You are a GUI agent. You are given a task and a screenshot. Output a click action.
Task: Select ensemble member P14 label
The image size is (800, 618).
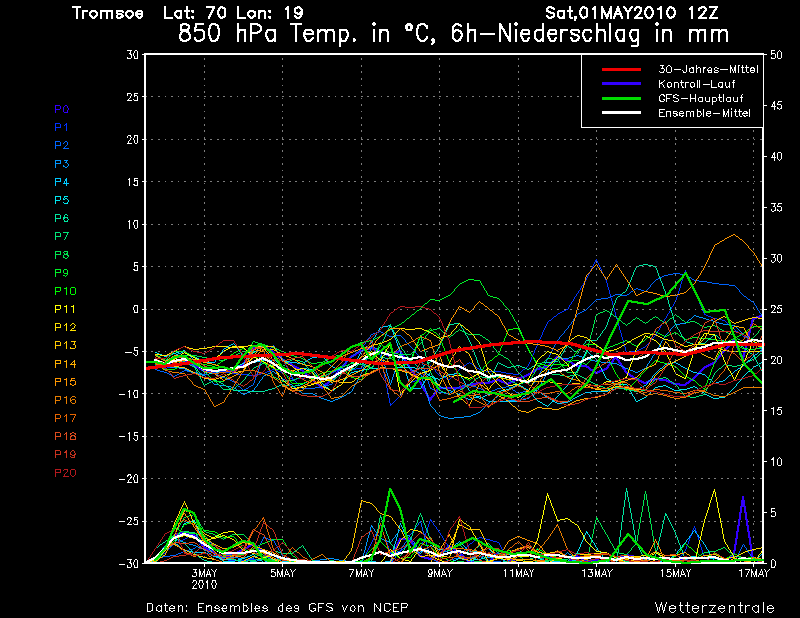(64, 364)
